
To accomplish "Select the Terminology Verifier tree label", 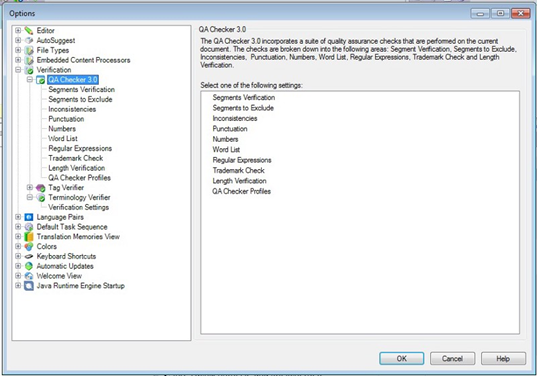I will click(x=79, y=198).
